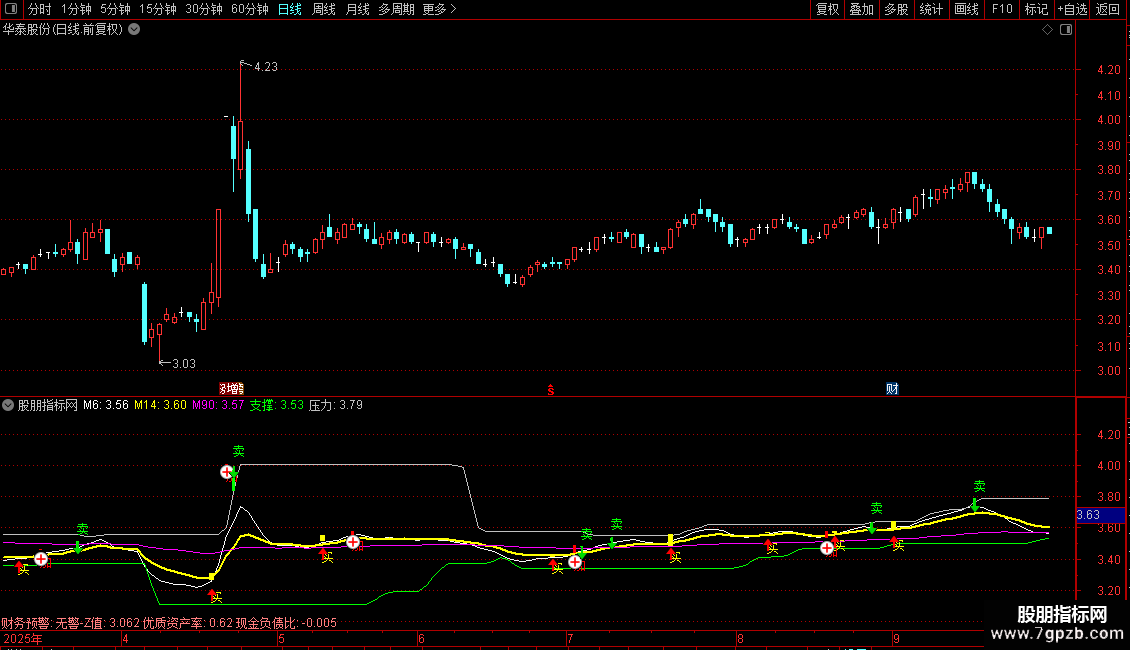Click month 5 on the timeline

[281, 639]
